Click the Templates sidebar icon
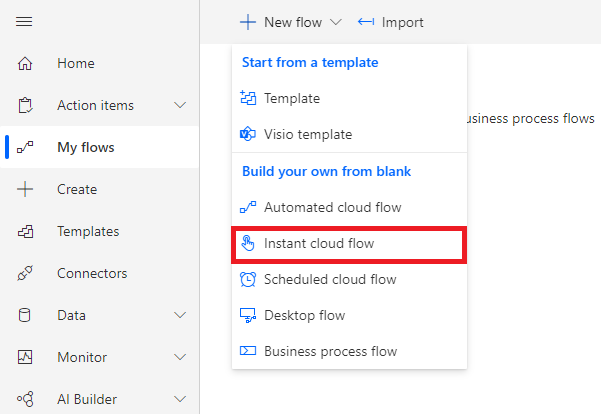The image size is (602, 415). coord(25,231)
